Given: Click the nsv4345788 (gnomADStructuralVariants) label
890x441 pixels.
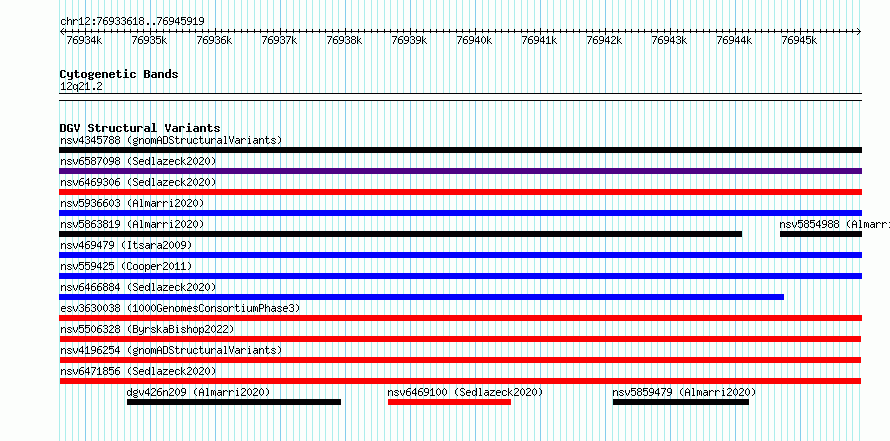Looking at the screenshot, I should (x=171, y=140).
